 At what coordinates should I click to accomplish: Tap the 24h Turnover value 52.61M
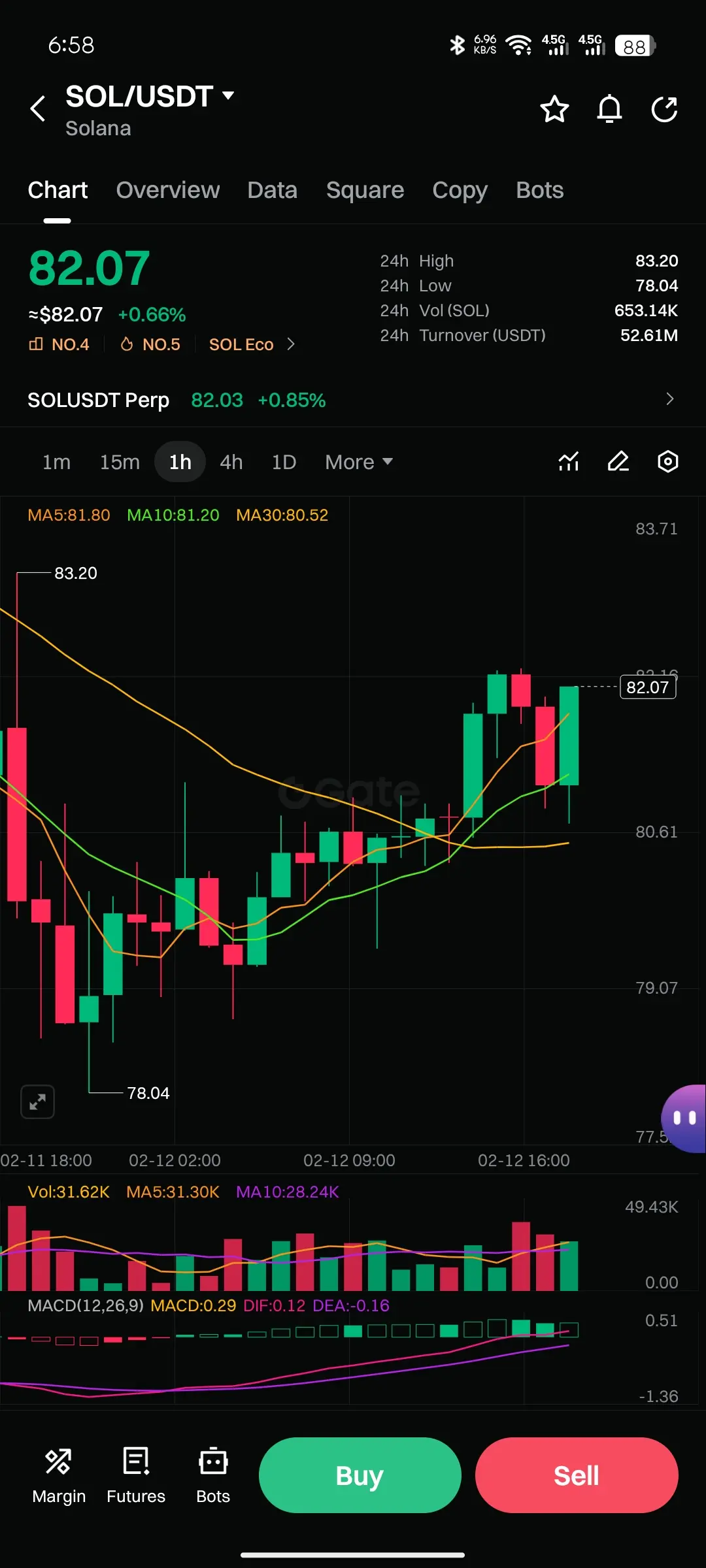(x=649, y=335)
